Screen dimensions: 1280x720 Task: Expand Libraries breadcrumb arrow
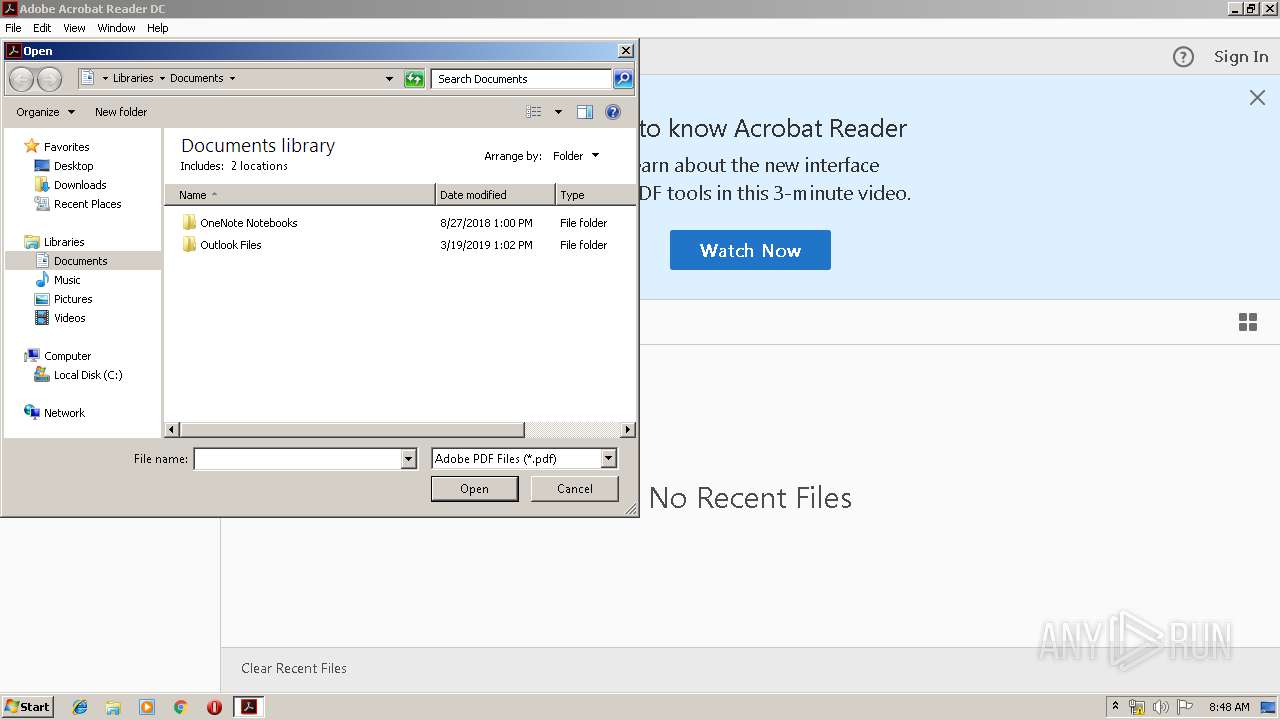click(162, 78)
